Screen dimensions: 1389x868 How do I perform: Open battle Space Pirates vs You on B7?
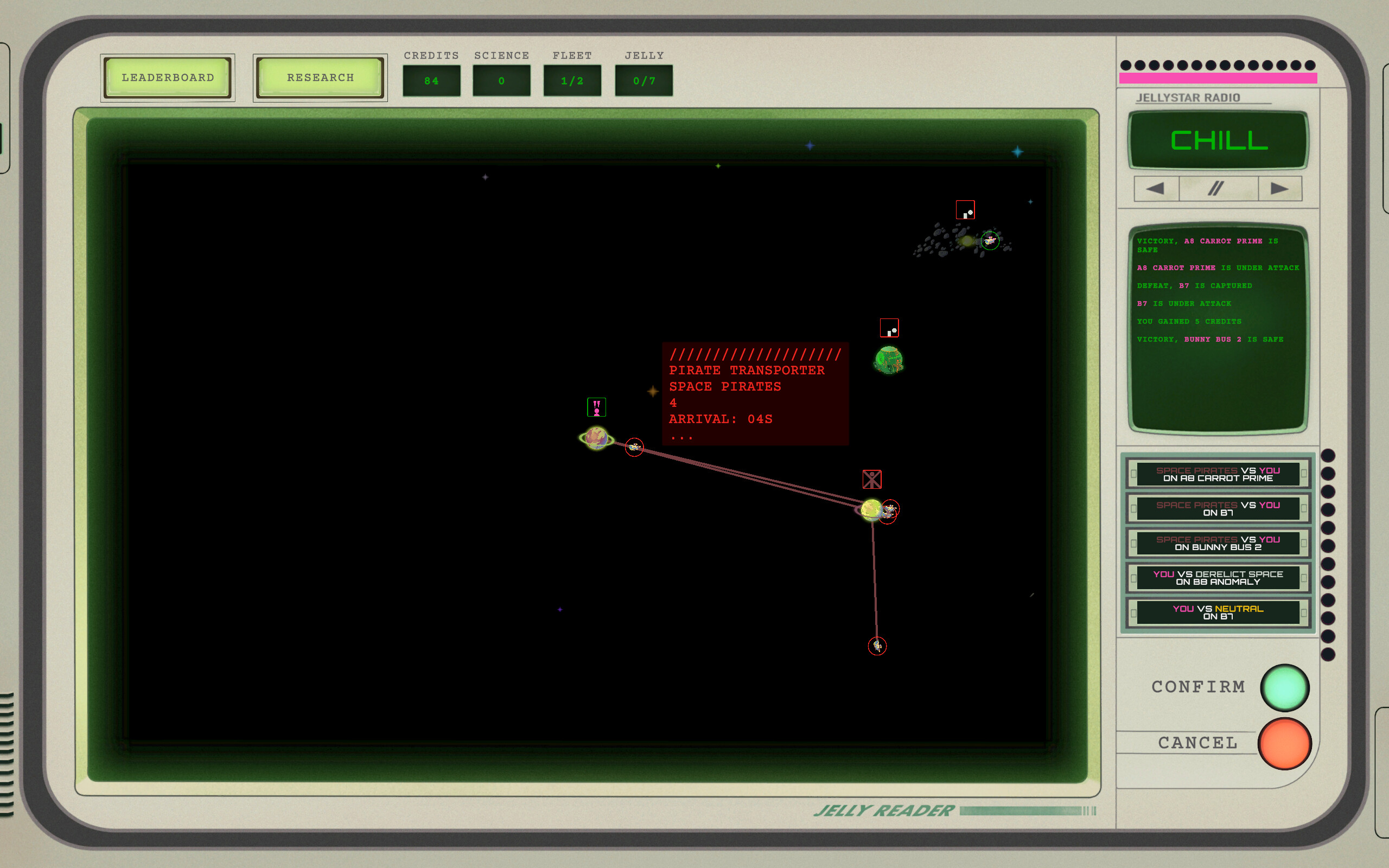click(x=1218, y=509)
